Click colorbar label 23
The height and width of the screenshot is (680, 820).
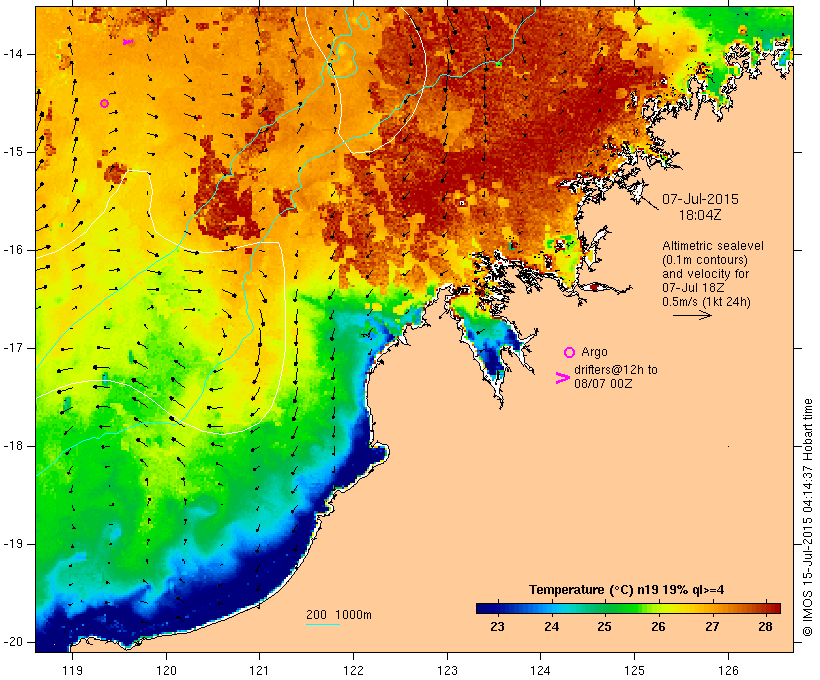coord(497,626)
